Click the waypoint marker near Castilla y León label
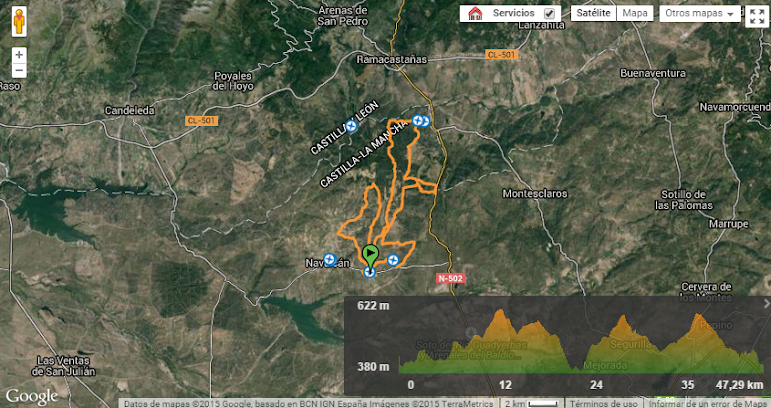Image resolution: width=771 pixels, height=408 pixels. tap(351, 126)
